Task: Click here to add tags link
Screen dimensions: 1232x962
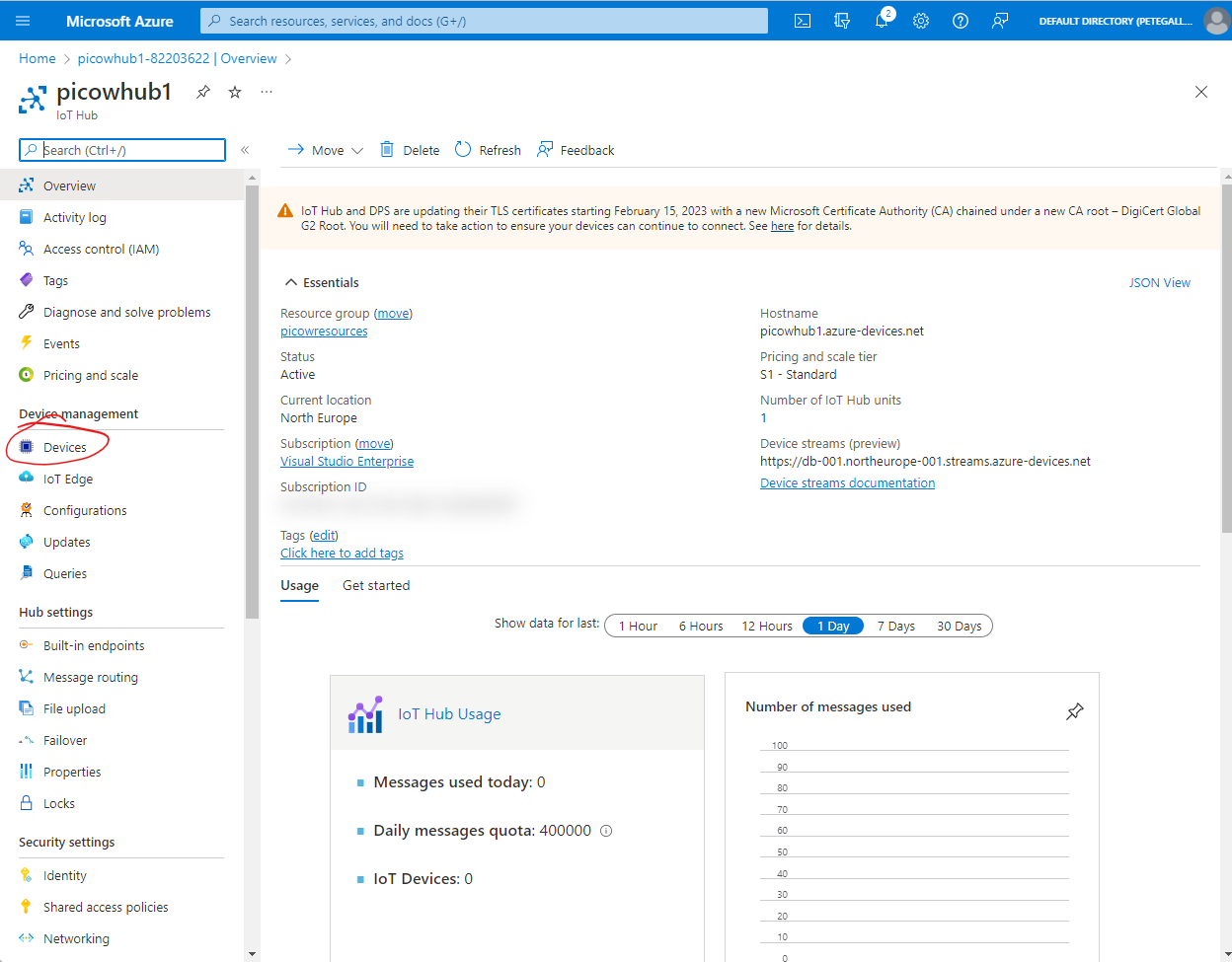Action: (342, 554)
